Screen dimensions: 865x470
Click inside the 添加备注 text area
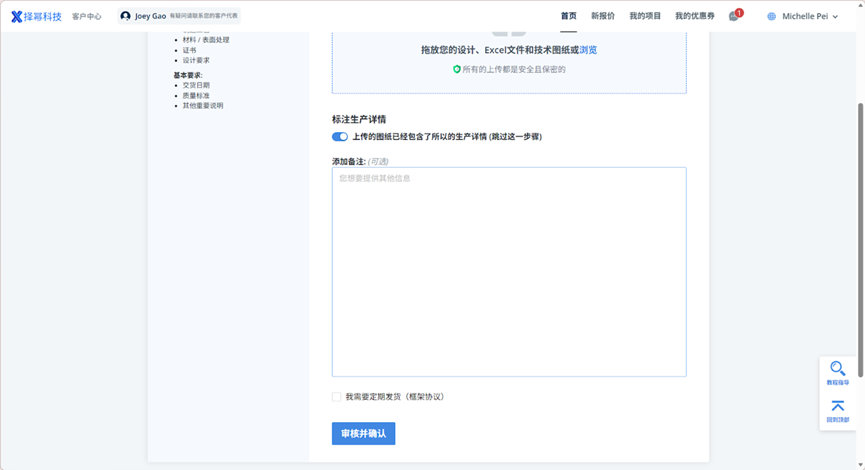coord(508,271)
